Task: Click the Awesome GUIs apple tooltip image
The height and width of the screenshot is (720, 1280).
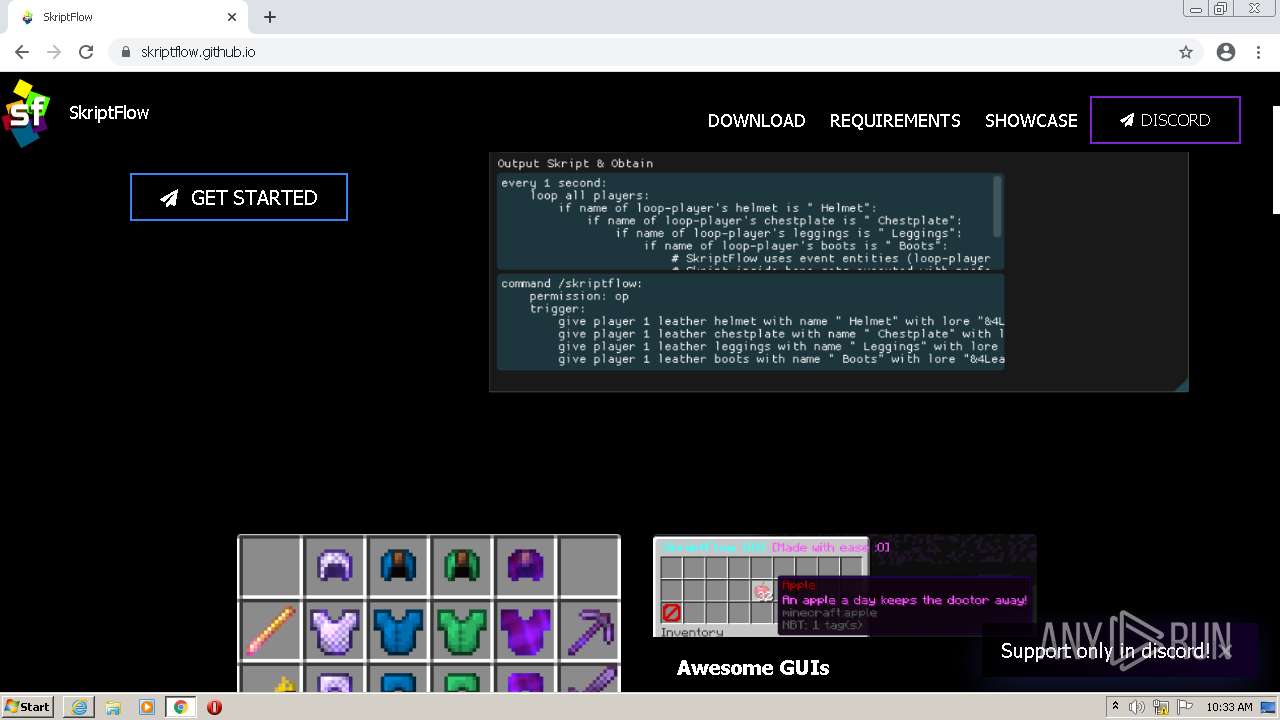Action: pyautogui.click(x=844, y=586)
